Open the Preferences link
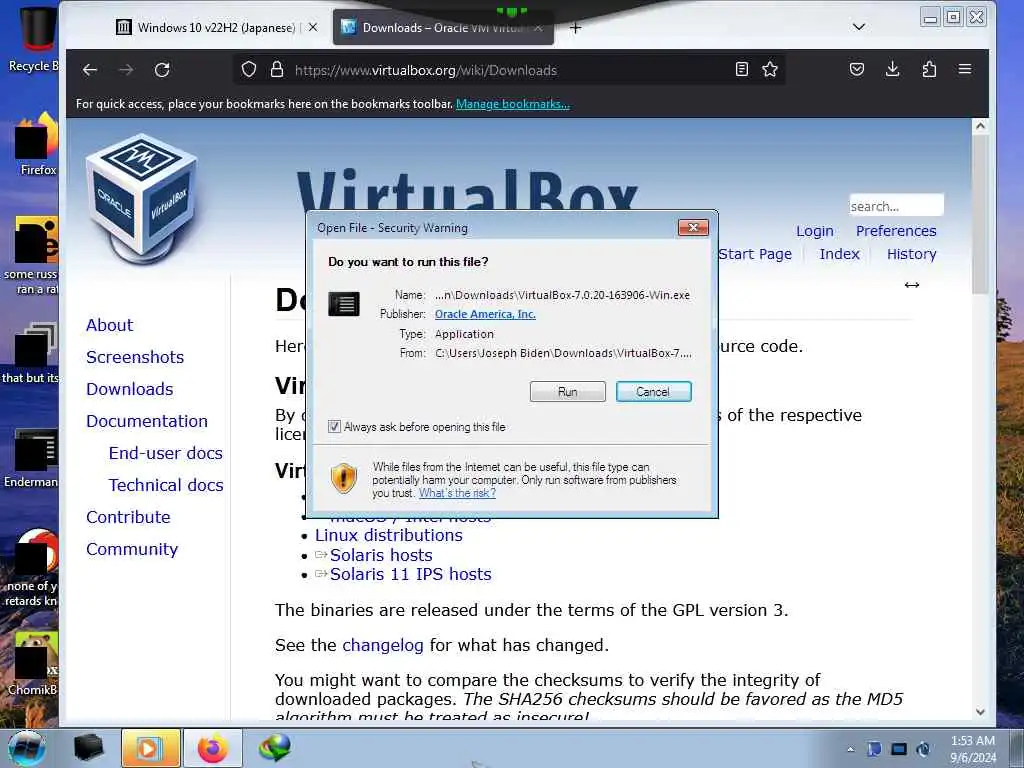The image size is (1024, 768). coord(896,231)
